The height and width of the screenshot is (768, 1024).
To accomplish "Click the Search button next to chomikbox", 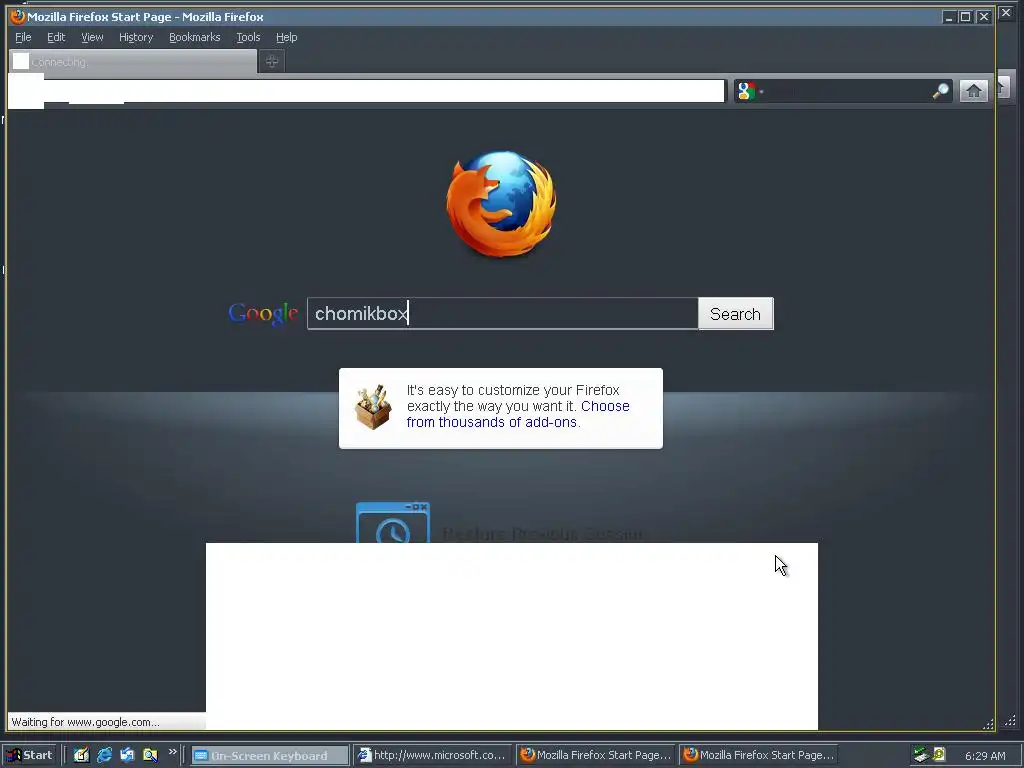I will point(735,314).
